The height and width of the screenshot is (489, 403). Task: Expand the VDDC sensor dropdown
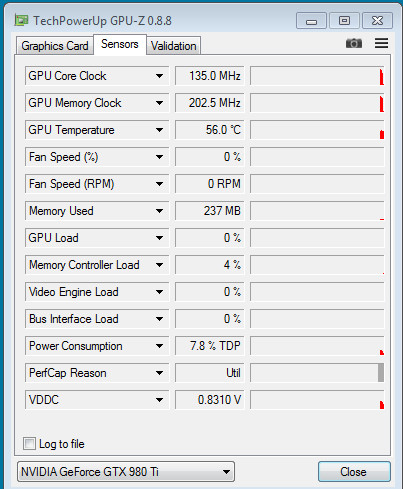[x=97, y=400]
